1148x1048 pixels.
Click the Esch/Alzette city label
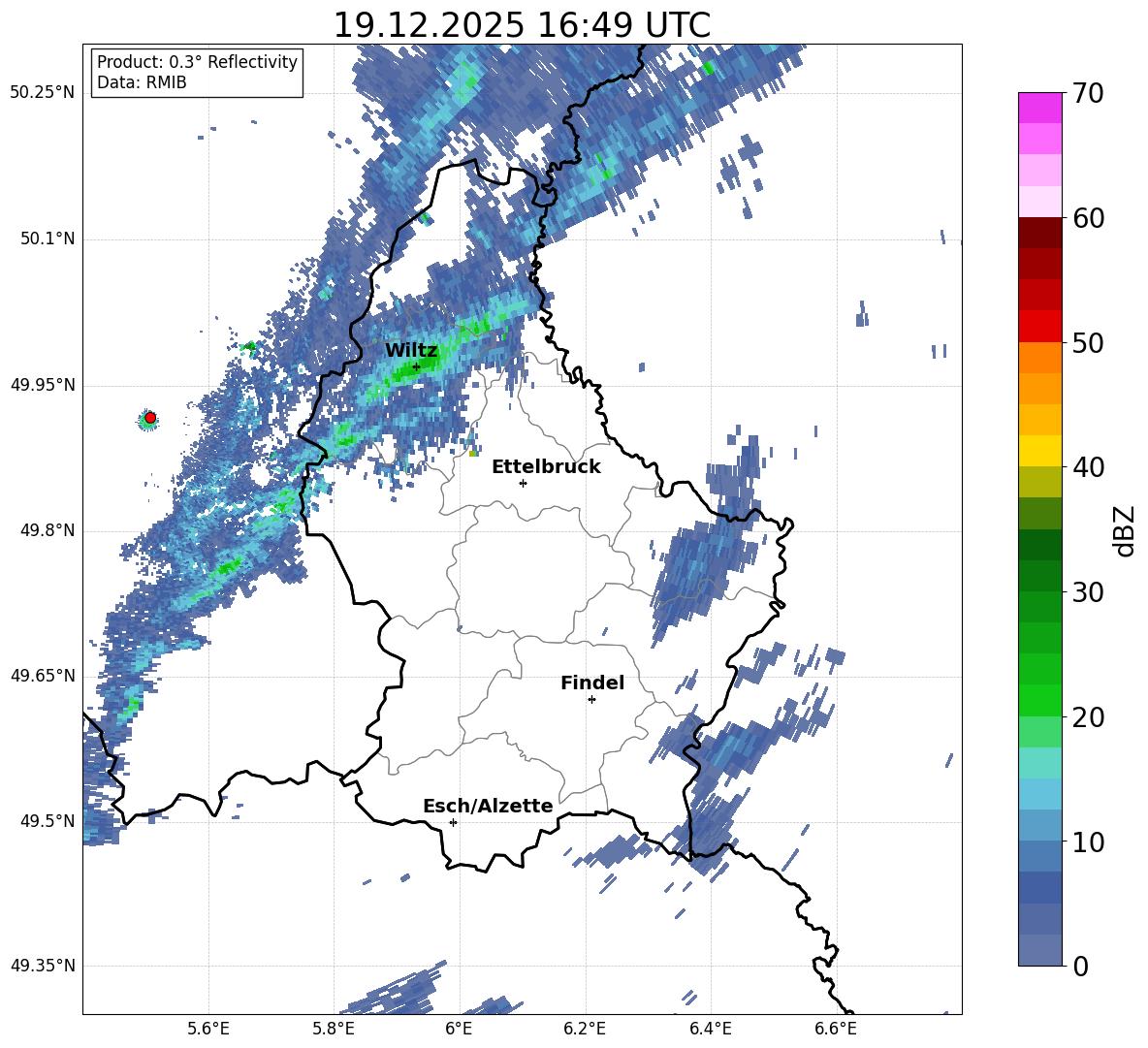(489, 806)
